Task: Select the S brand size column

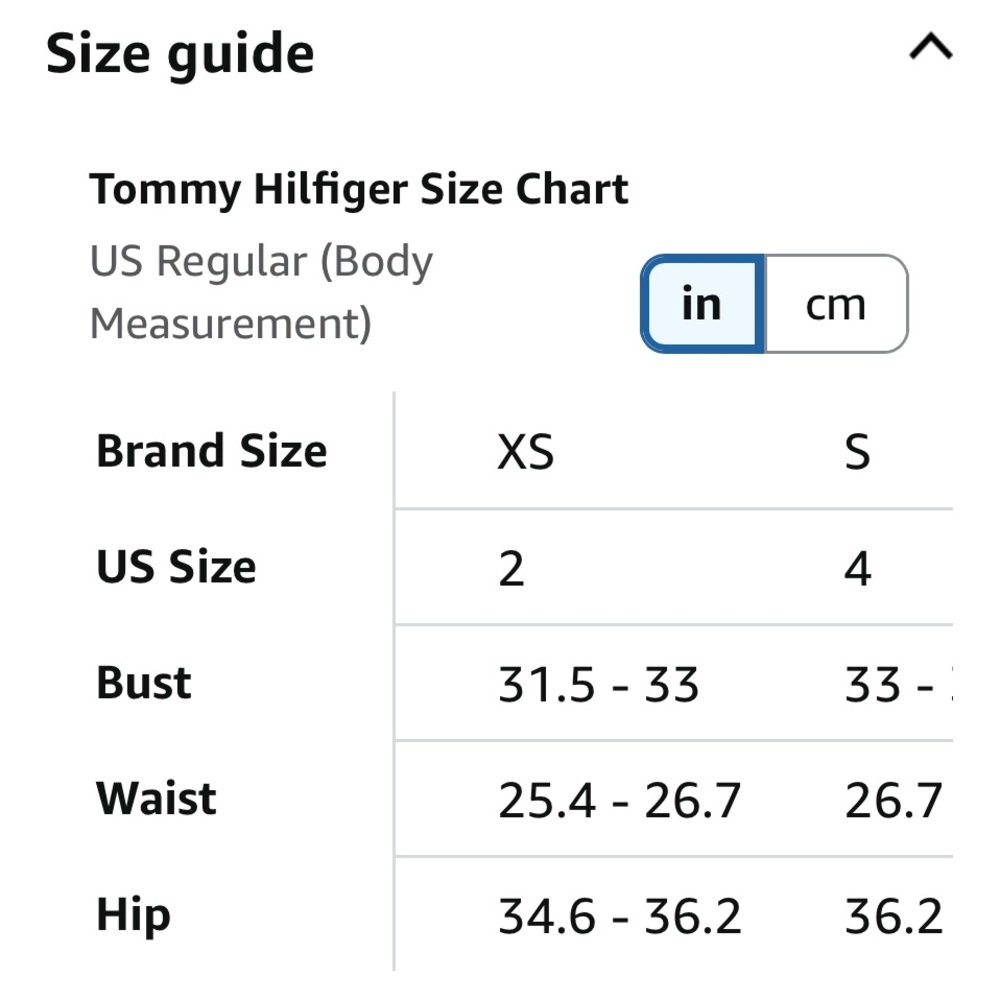Action: 857,452
